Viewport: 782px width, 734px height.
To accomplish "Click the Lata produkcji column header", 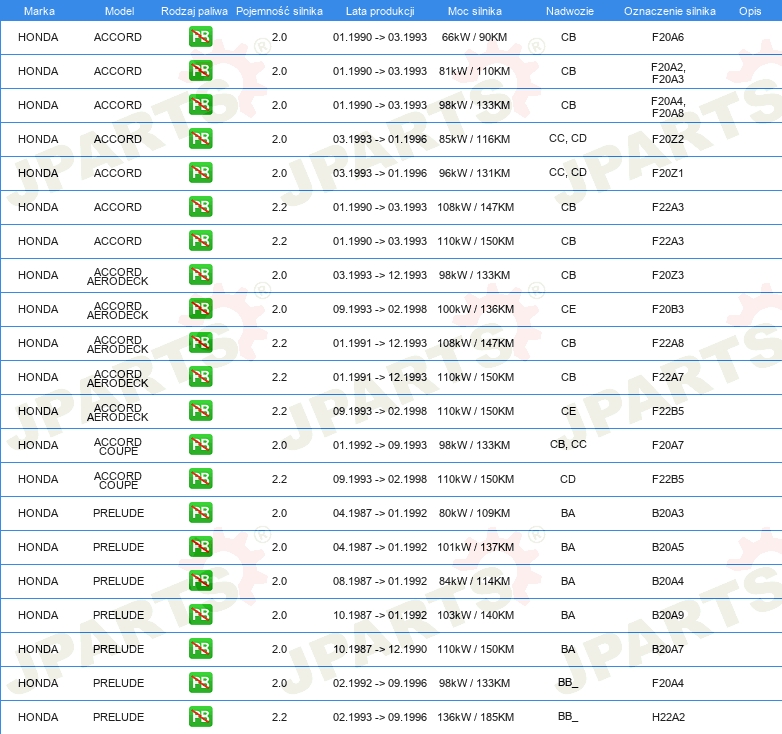I will click(380, 11).
